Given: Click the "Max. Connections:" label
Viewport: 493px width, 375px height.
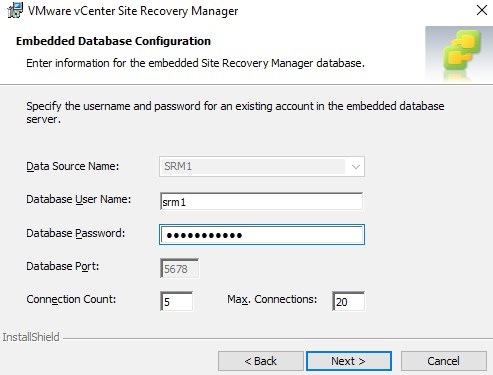Looking at the screenshot, I should click(x=272, y=299).
